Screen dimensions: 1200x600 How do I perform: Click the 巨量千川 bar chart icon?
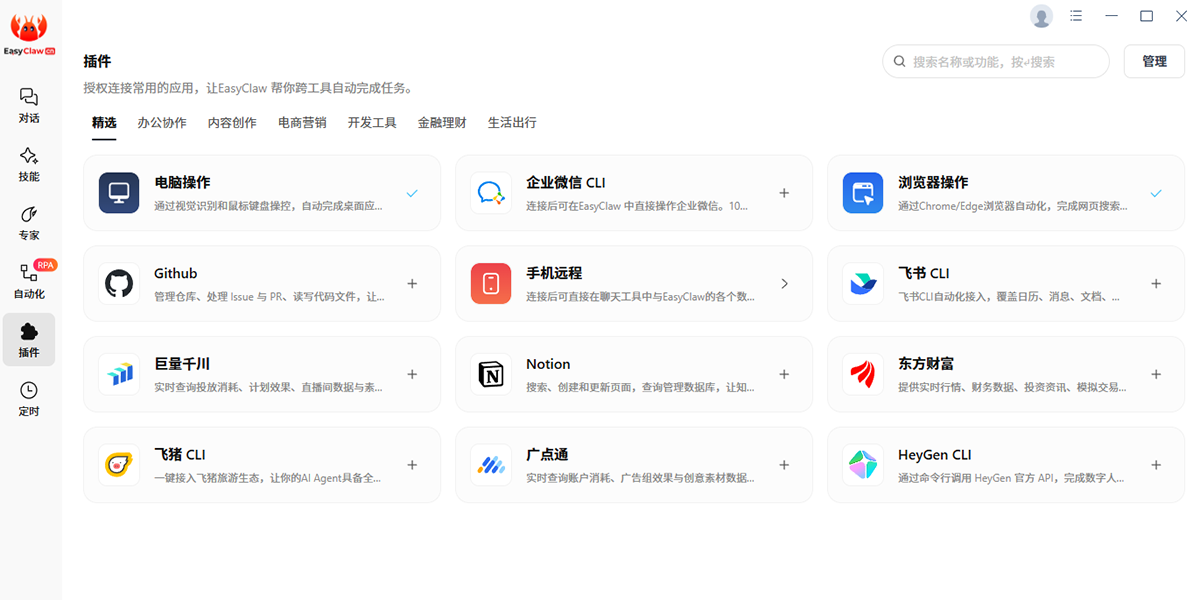point(119,374)
